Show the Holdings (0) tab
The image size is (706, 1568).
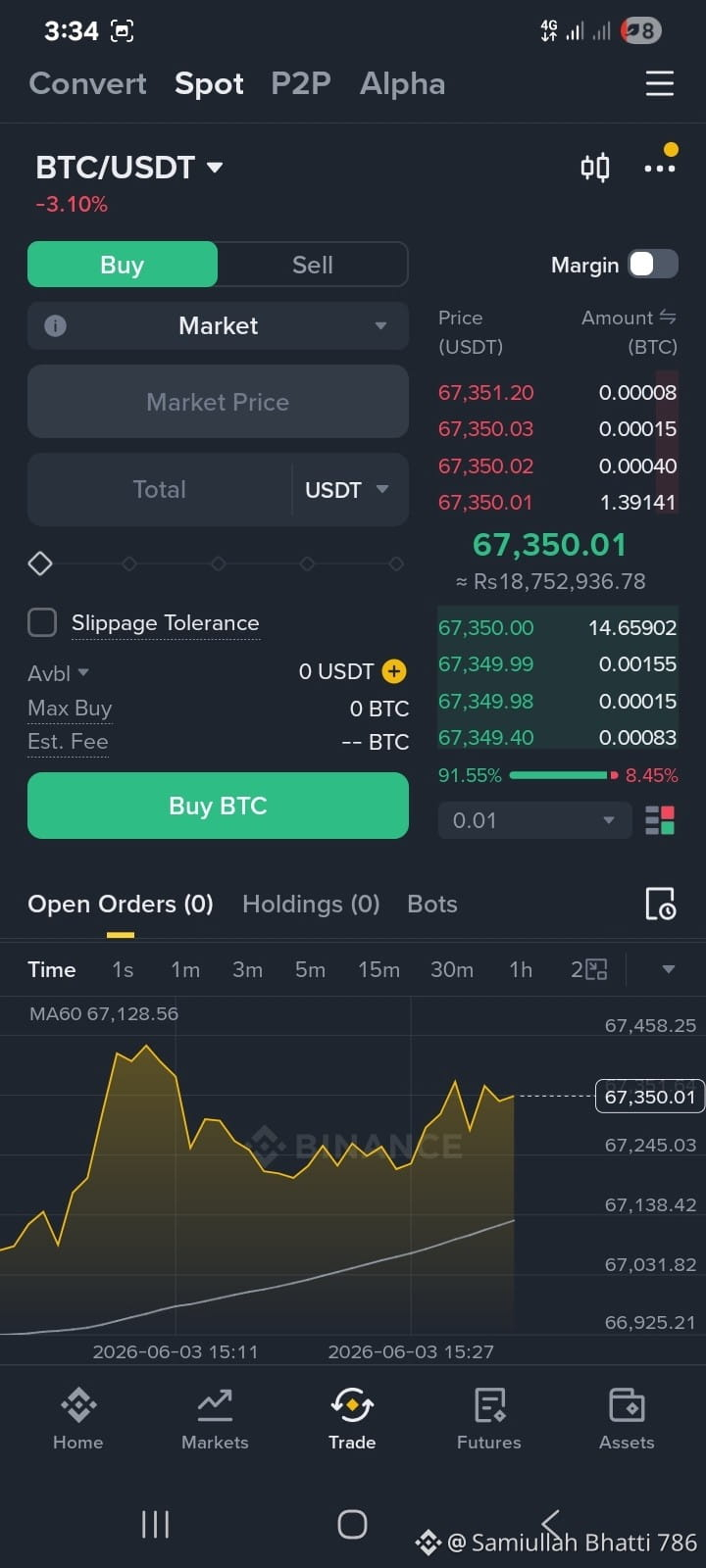(x=311, y=904)
